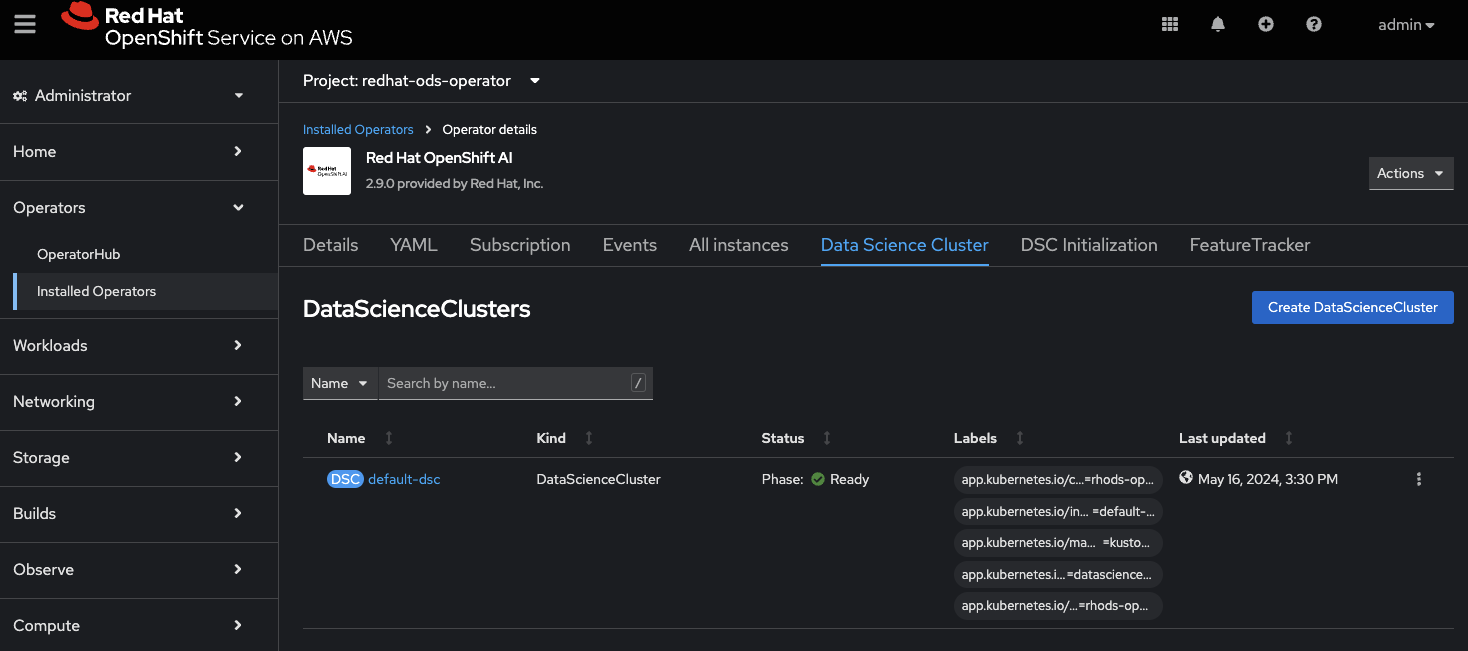The width and height of the screenshot is (1468, 651).
Task: Open the default-dsc resource link
Action: tap(404, 480)
